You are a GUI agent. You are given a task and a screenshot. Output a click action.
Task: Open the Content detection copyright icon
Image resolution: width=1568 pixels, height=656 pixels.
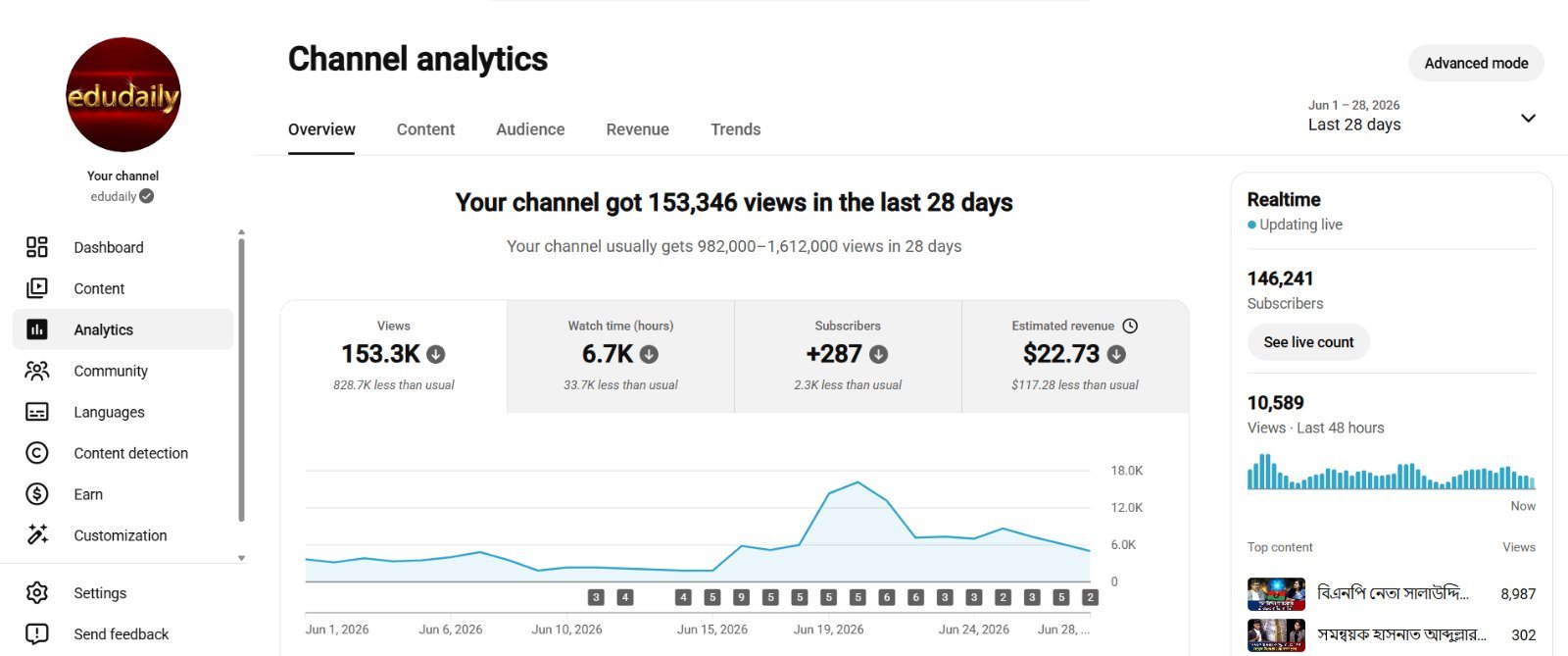tap(37, 453)
